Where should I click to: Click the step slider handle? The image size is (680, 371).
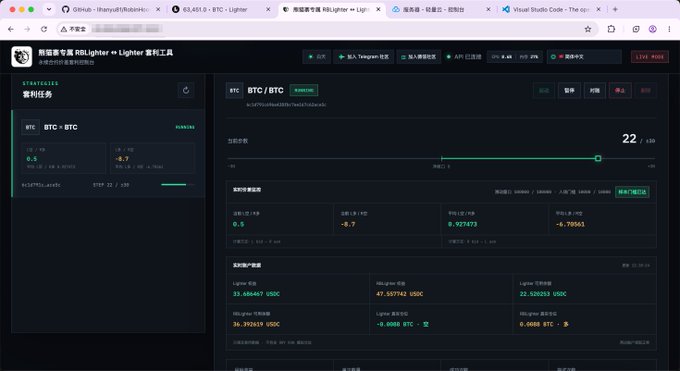(598, 158)
